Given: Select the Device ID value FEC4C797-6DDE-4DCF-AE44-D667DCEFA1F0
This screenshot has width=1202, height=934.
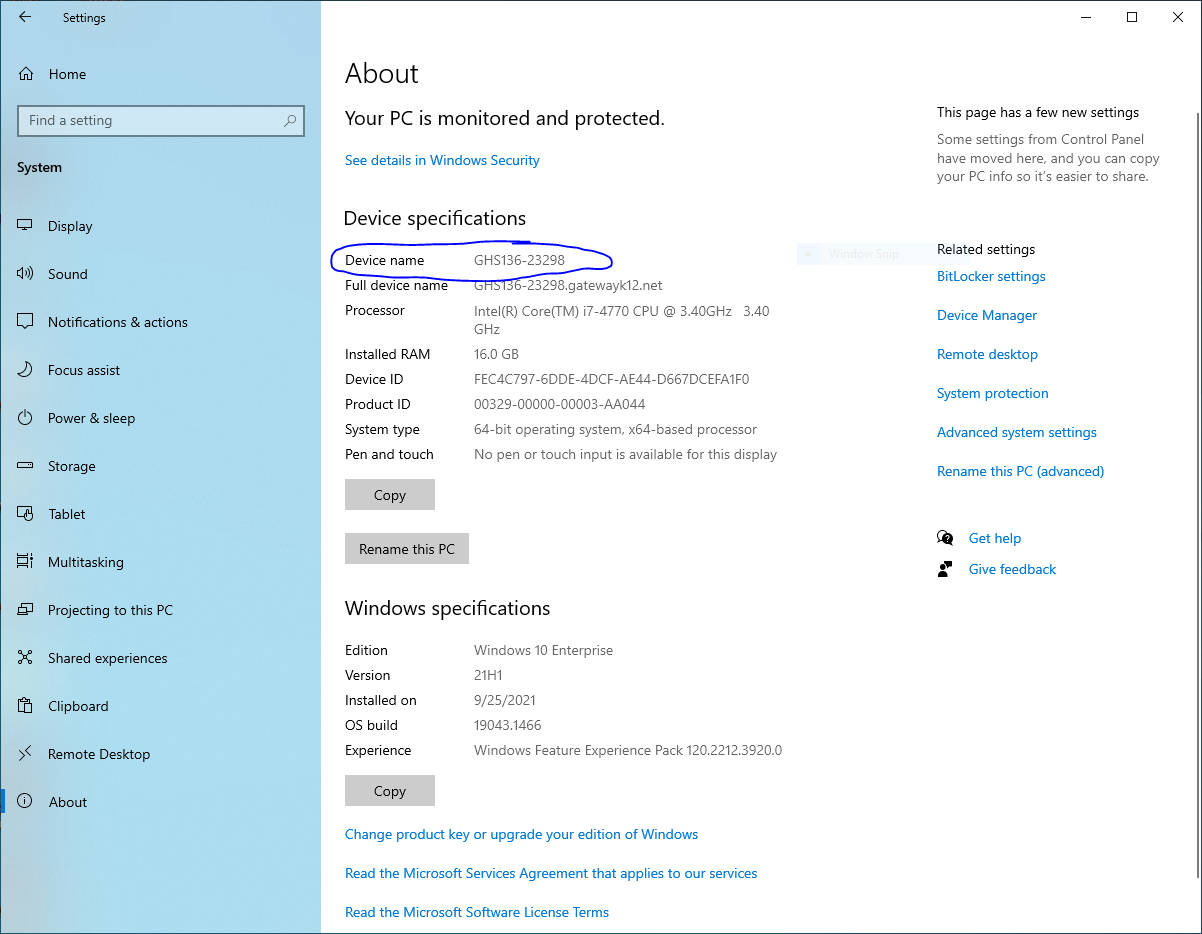Looking at the screenshot, I should [x=611, y=379].
